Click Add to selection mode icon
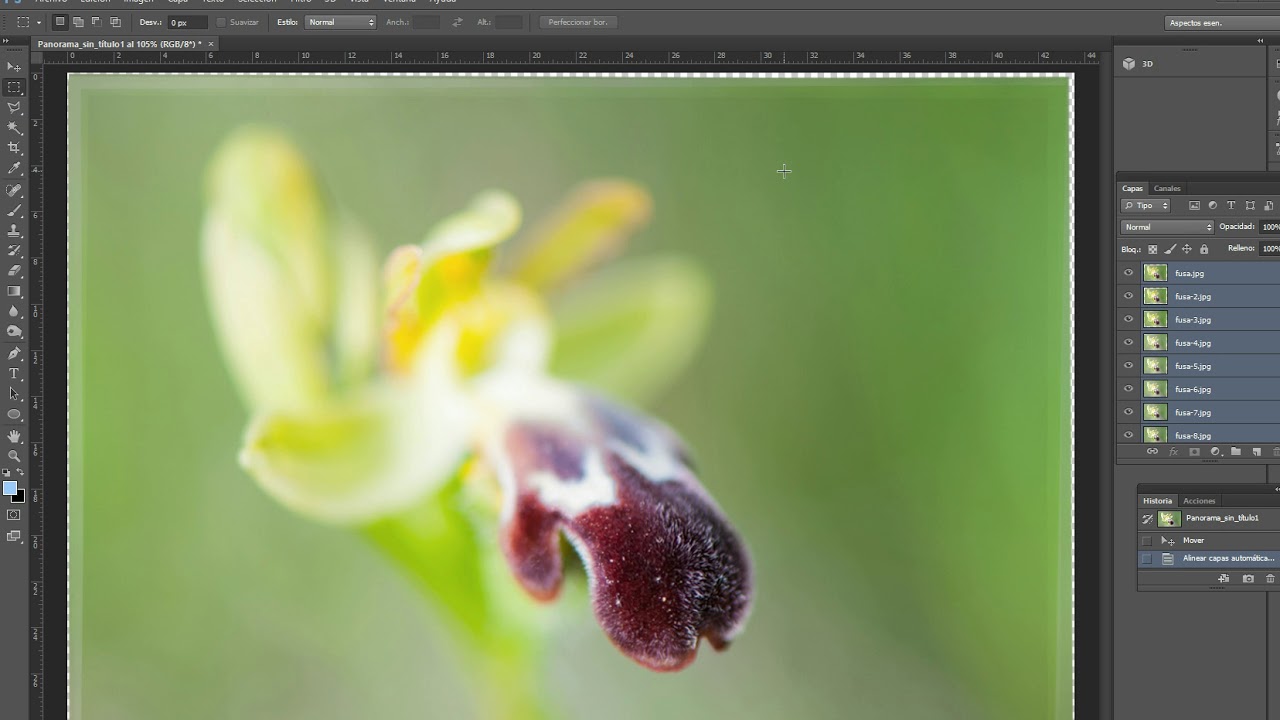The width and height of the screenshot is (1280, 720). pyautogui.click(x=78, y=21)
